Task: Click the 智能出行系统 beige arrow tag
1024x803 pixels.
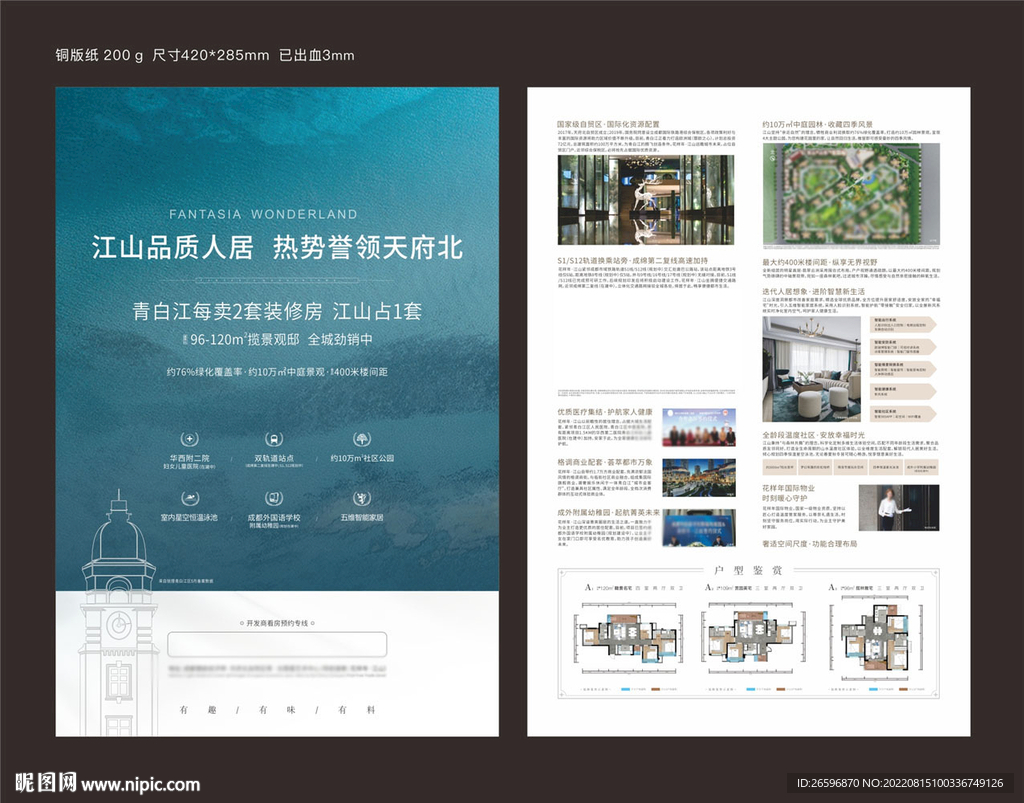Action: [x=904, y=324]
